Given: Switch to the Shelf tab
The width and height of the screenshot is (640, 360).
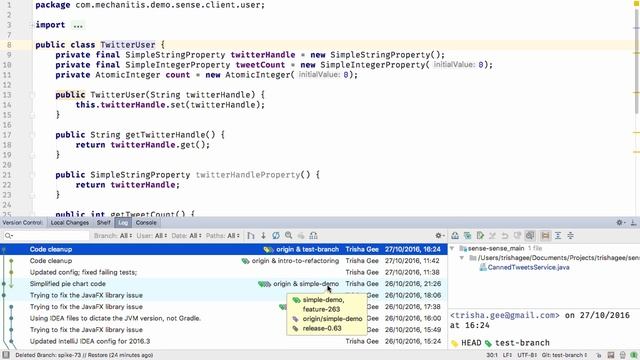Looking at the screenshot, I should coord(104,222).
